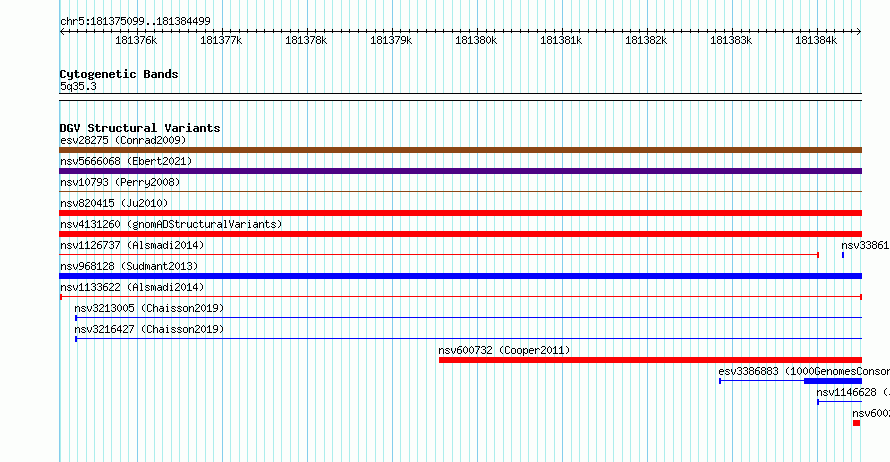Viewport: 890px width, 462px height.
Task: Click the DGV Structural Variants track title
Action: (x=140, y=128)
